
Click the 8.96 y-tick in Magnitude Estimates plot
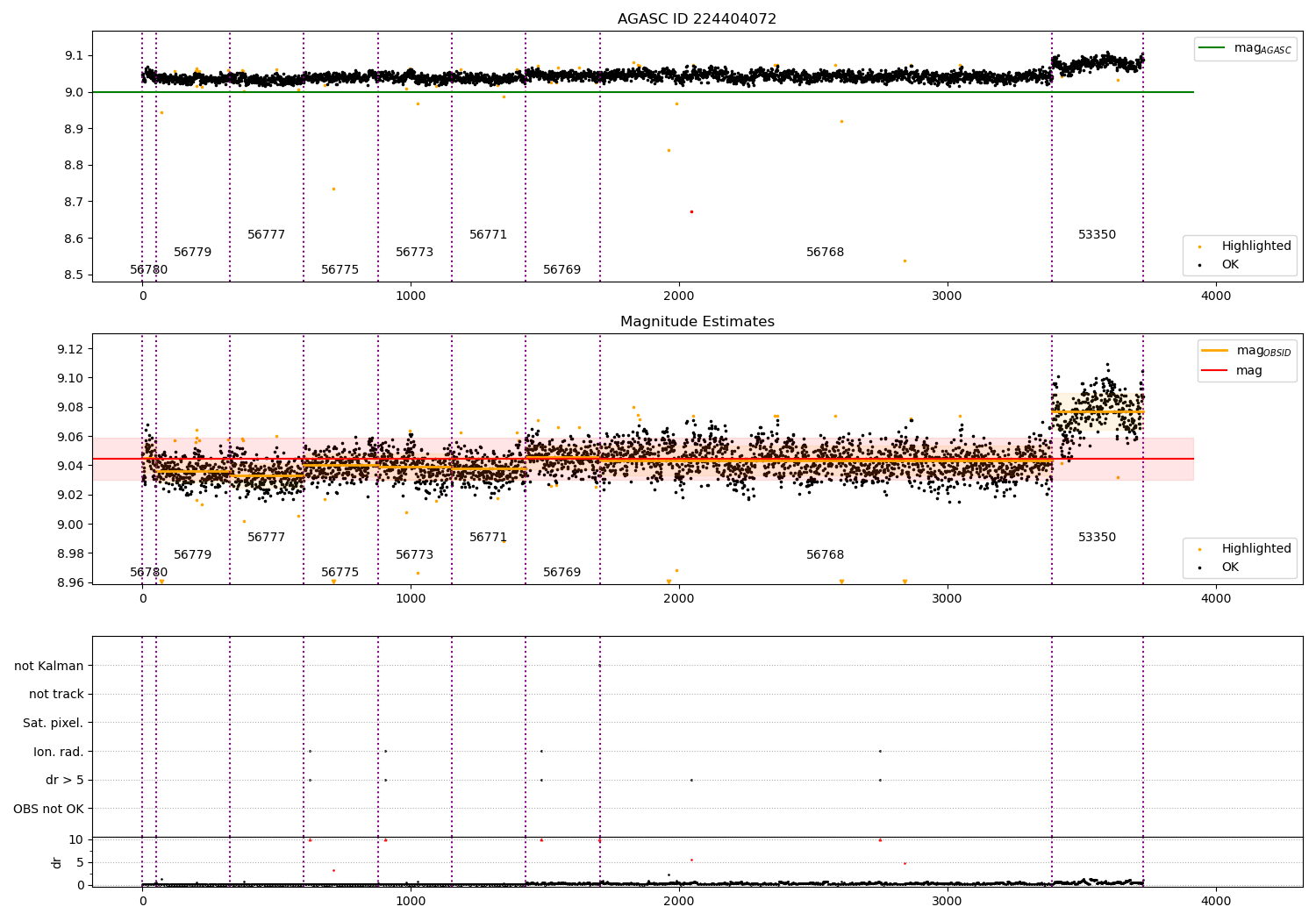point(70,582)
